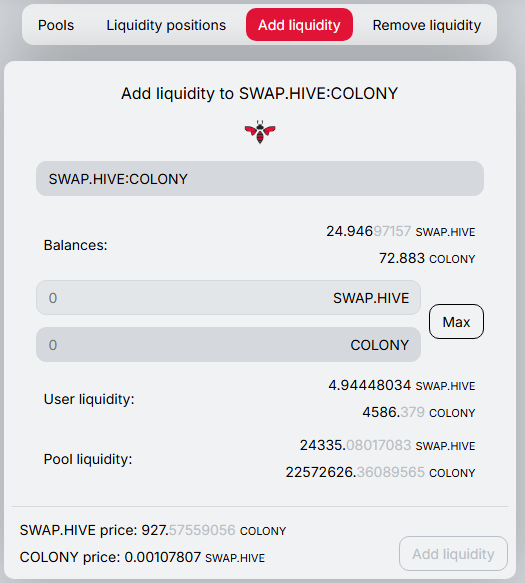Click the user liquidity 4586.379 COLONY value

click(x=419, y=412)
